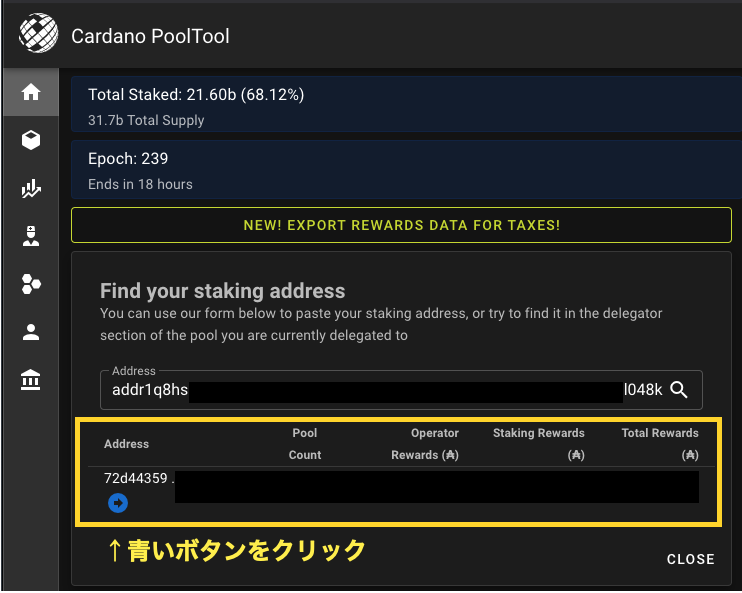Viewport: 742px width, 593px height.
Task: Click the Cardano PoolTool globe logo
Action: click(x=40, y=35)
